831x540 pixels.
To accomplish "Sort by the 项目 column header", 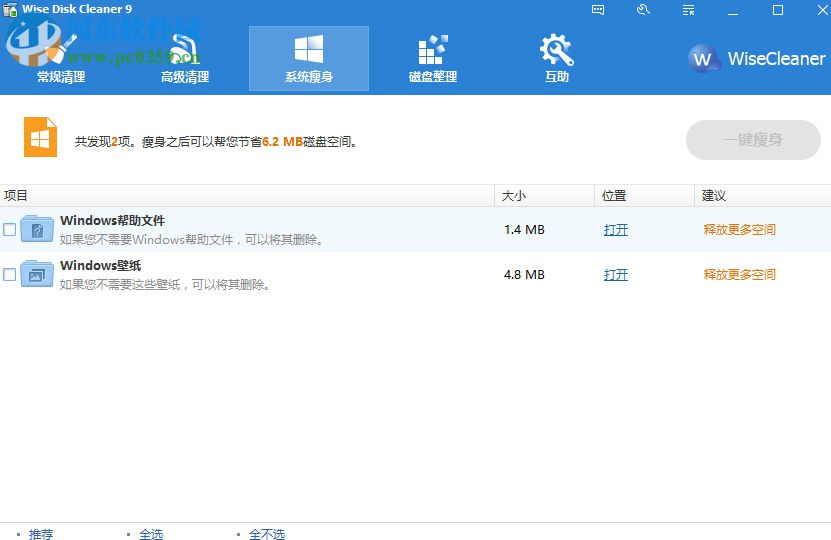I will 247,196.
